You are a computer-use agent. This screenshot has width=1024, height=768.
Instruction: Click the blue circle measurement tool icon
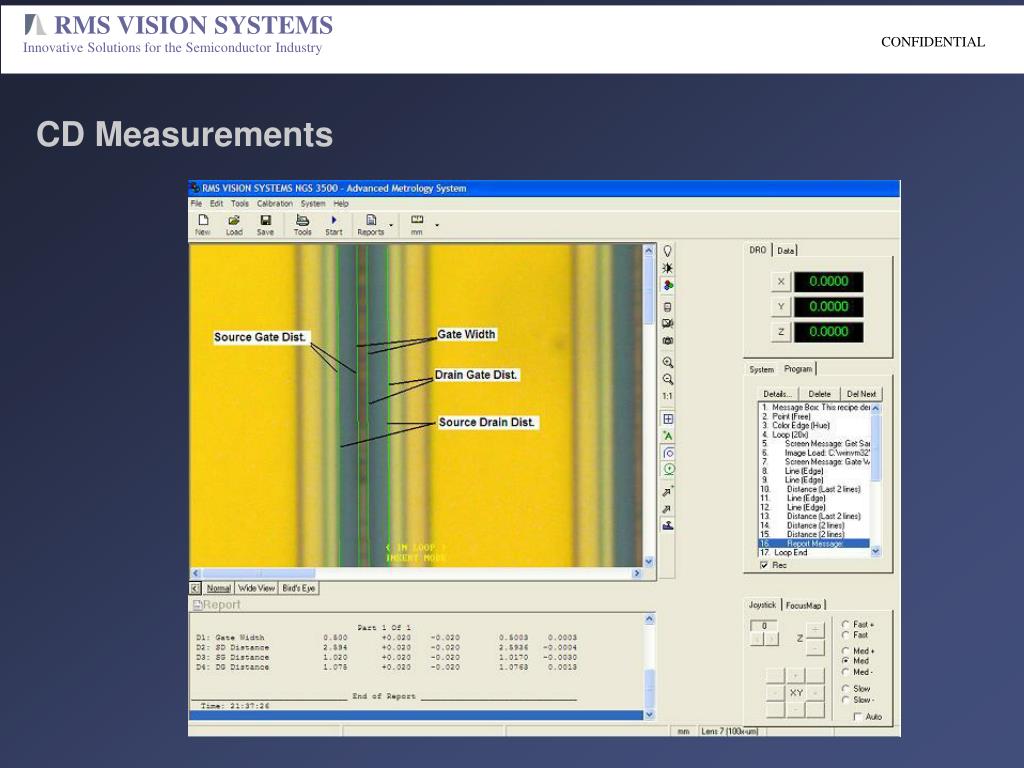coord(667,453)
